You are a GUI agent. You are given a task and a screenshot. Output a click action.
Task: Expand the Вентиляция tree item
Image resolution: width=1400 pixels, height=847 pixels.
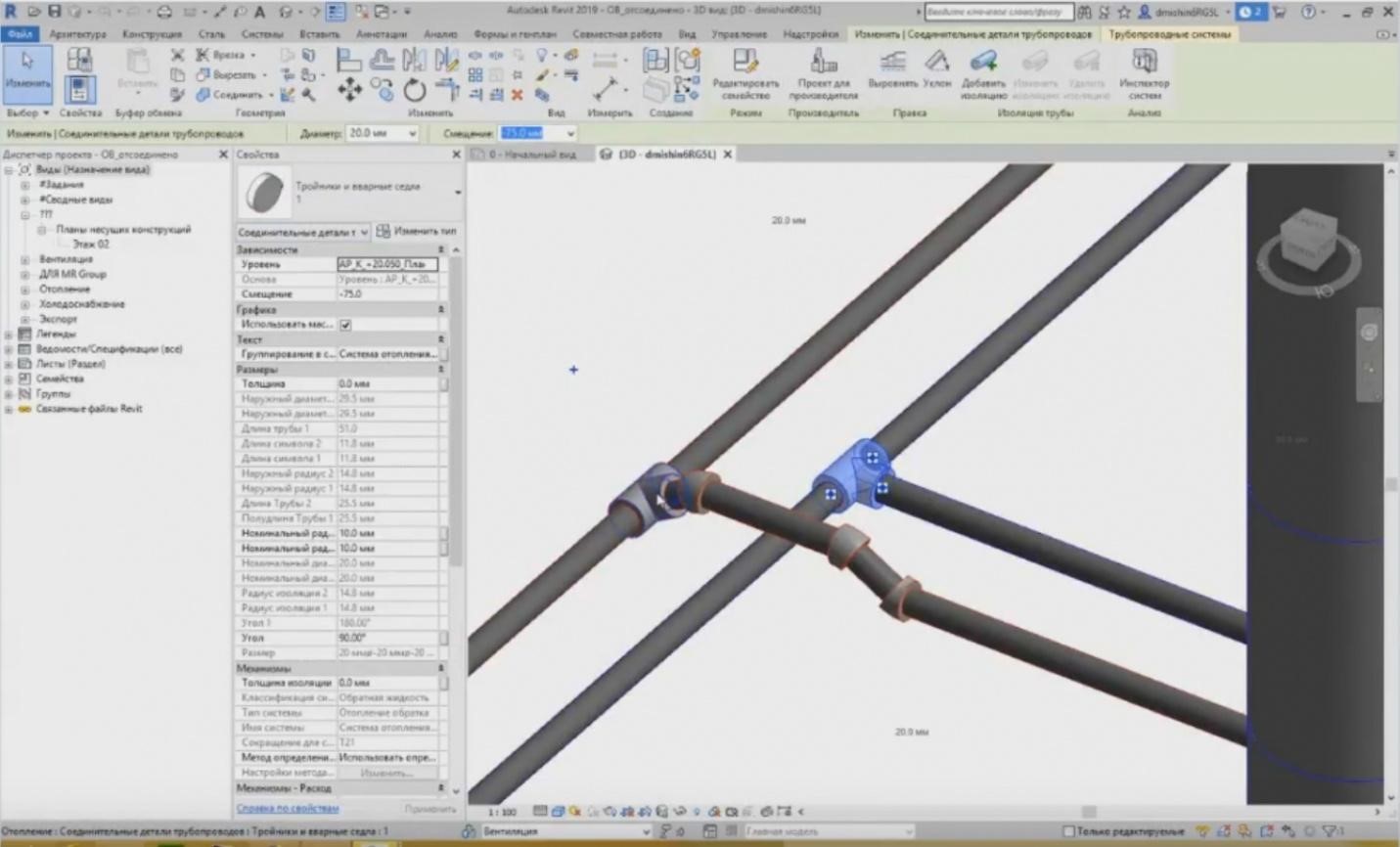(x=23, y=259)
